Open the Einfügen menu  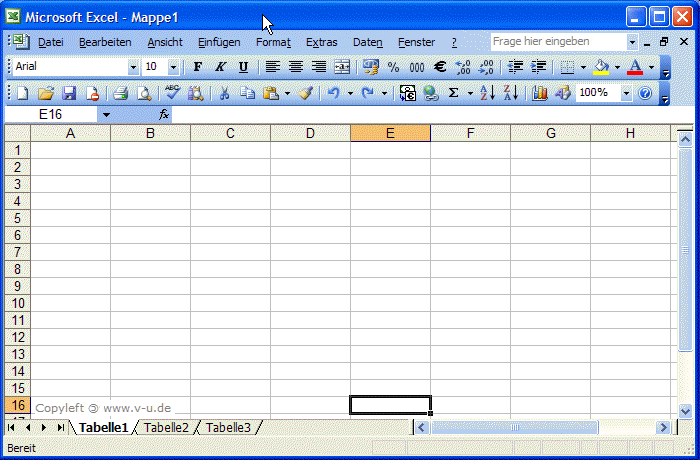(219, 42)
